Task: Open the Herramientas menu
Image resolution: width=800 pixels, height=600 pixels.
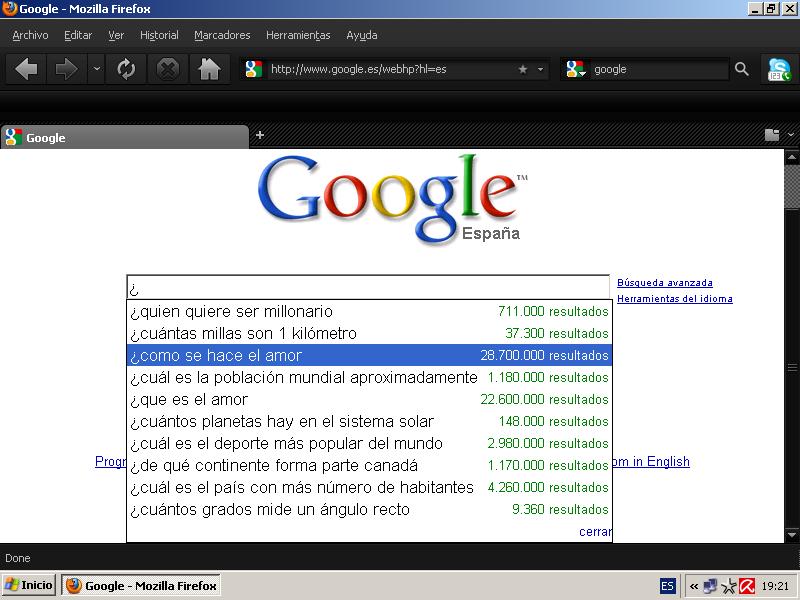Action: click(x=298, y=35)
